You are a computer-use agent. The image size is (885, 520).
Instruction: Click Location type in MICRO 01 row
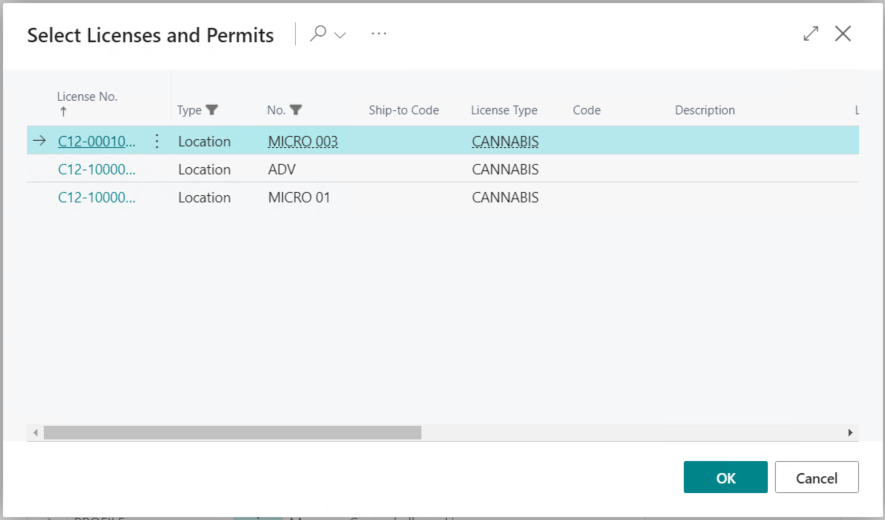click(204, 198)
